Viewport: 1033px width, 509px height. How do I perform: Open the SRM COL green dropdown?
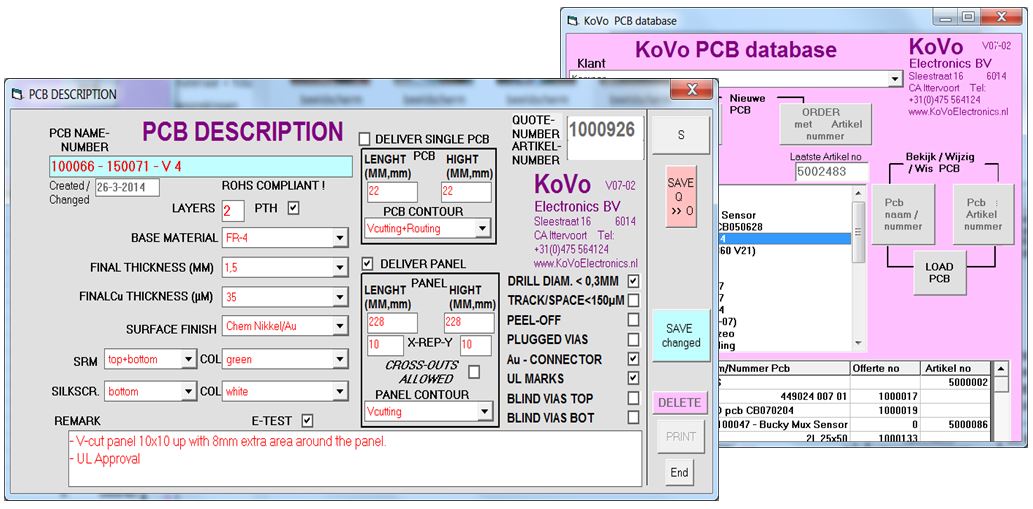click(340, 360)
